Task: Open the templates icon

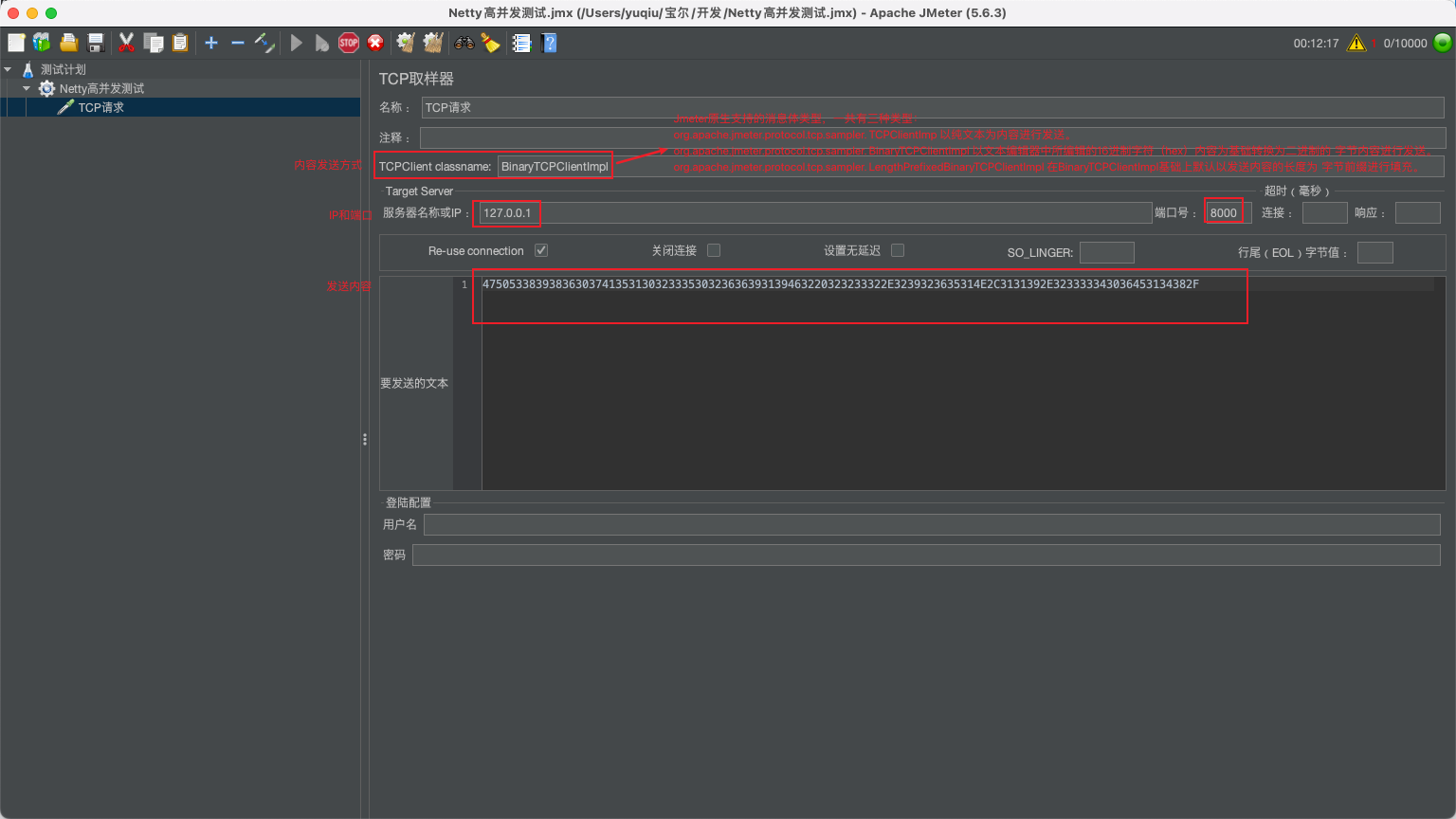Action: (42, 43)
